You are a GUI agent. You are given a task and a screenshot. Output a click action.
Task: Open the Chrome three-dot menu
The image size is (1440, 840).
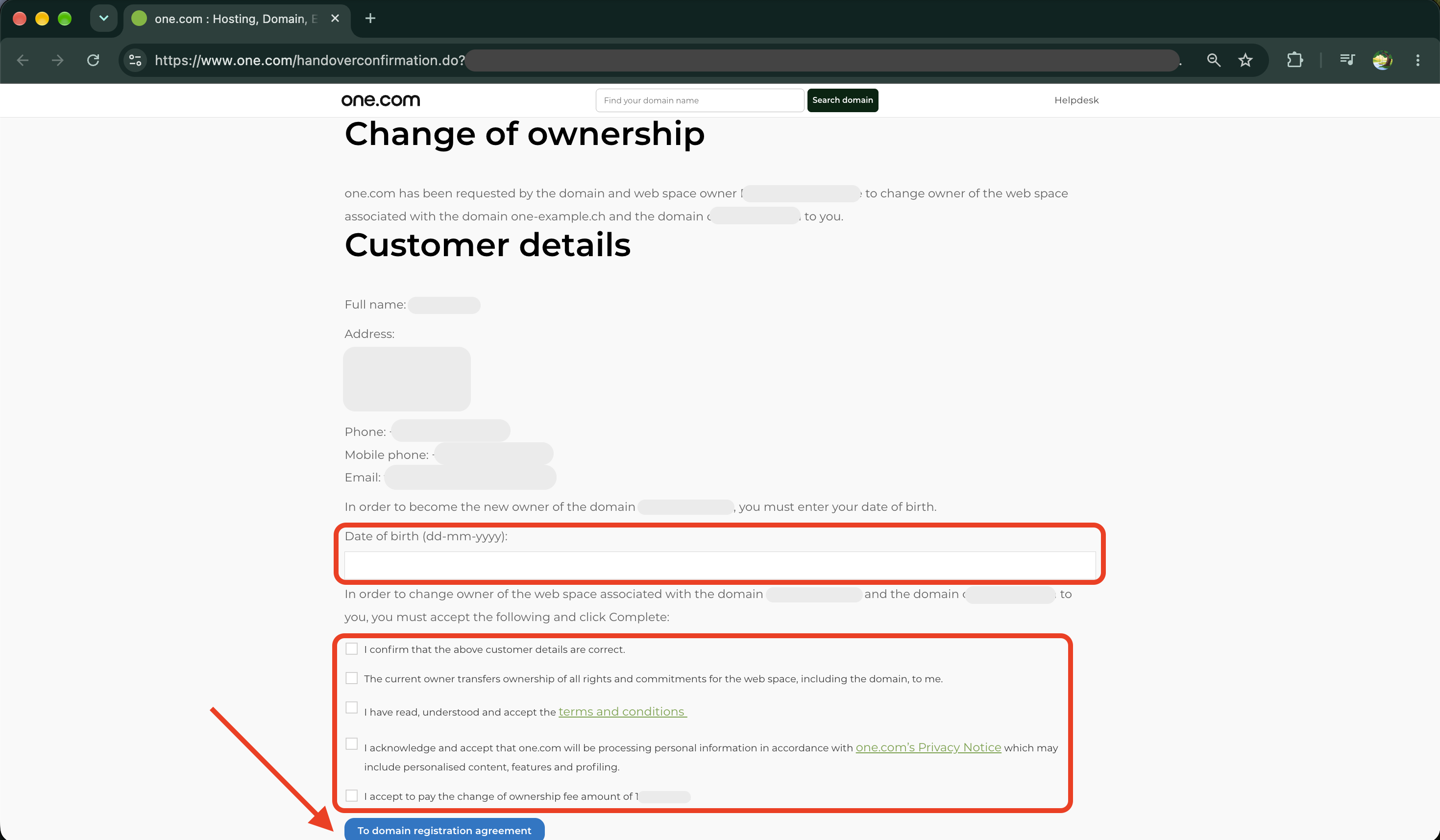pyautogui.click(x=1418, y=60)
